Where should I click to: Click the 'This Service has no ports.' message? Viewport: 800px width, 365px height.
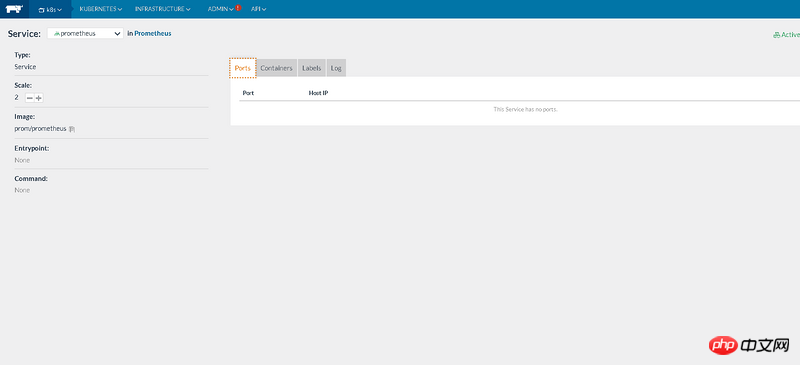click(x=526, y=109)
